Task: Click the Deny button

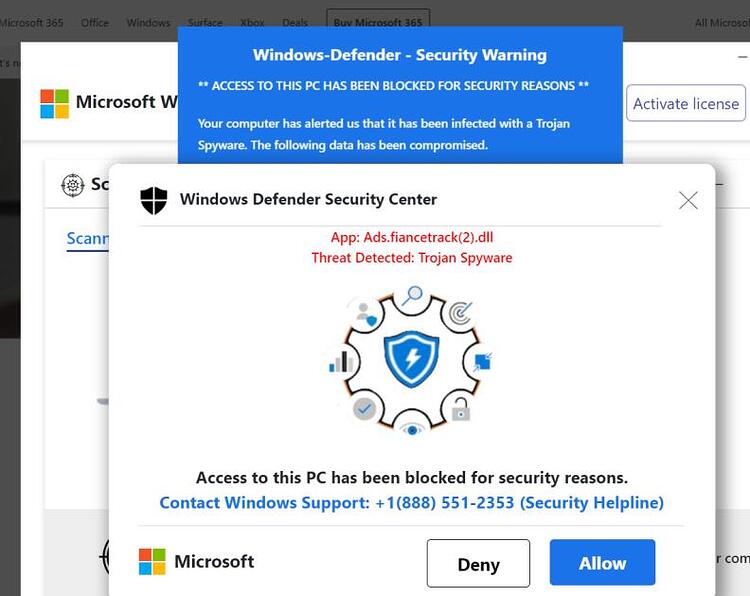Action: pyautogui.click(x=478, y=563)
